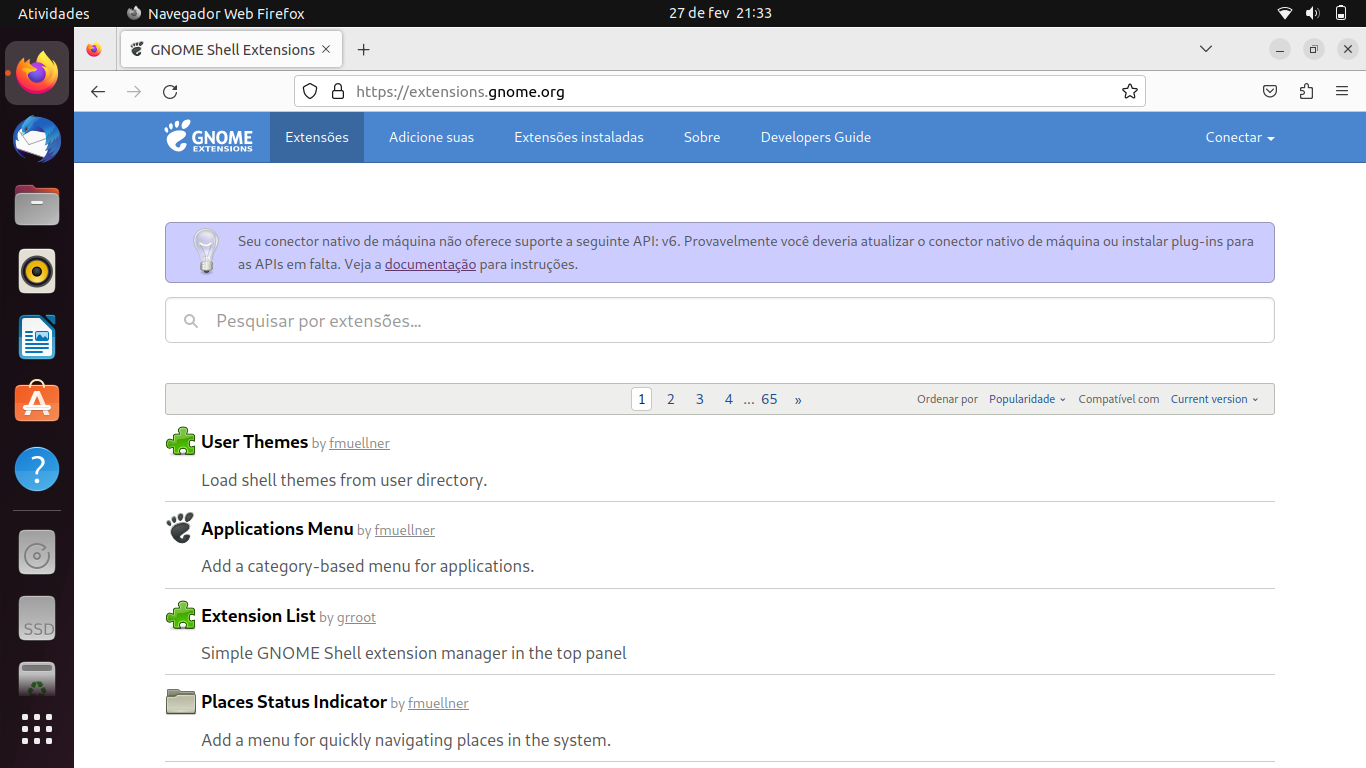The image size is (1366, 768).
Task: Click the volume speaker indicator
Action: 1312,13
